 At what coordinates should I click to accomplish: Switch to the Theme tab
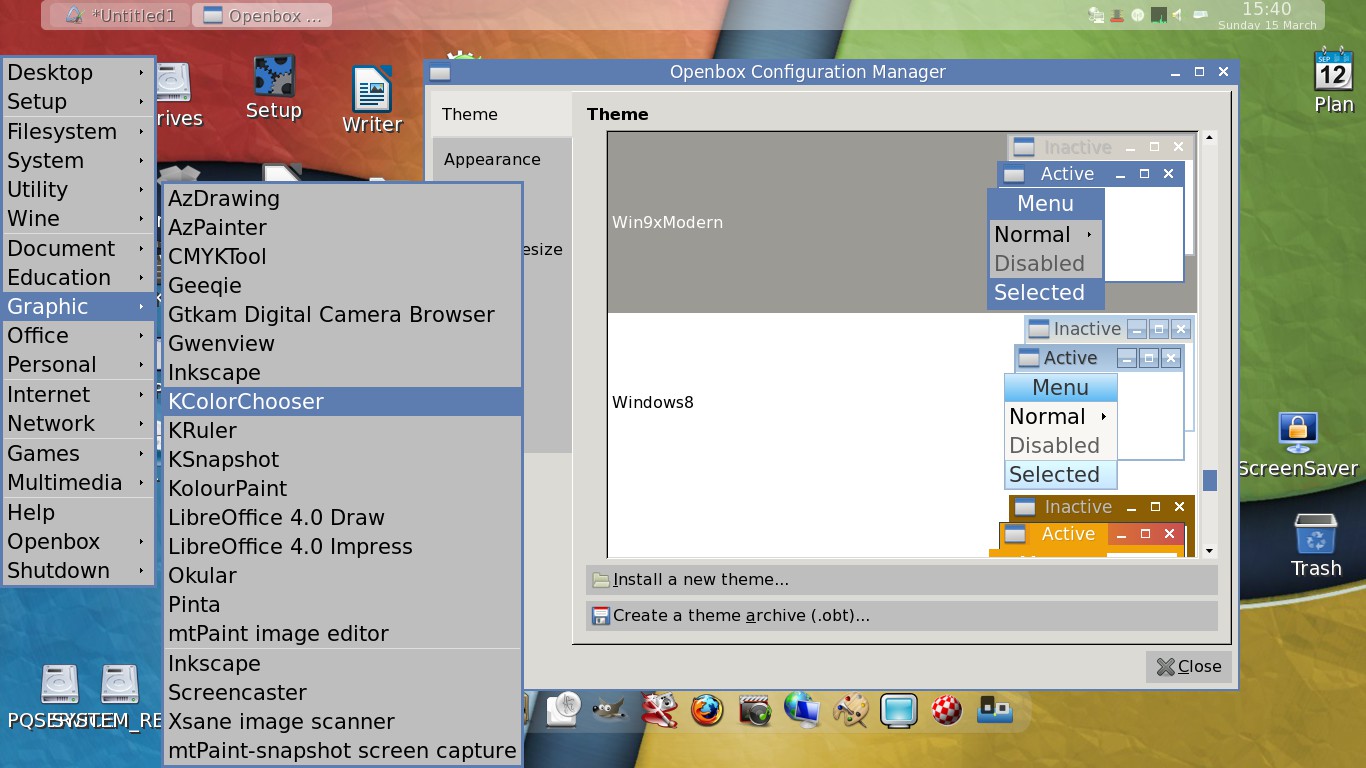click(501, 114)
